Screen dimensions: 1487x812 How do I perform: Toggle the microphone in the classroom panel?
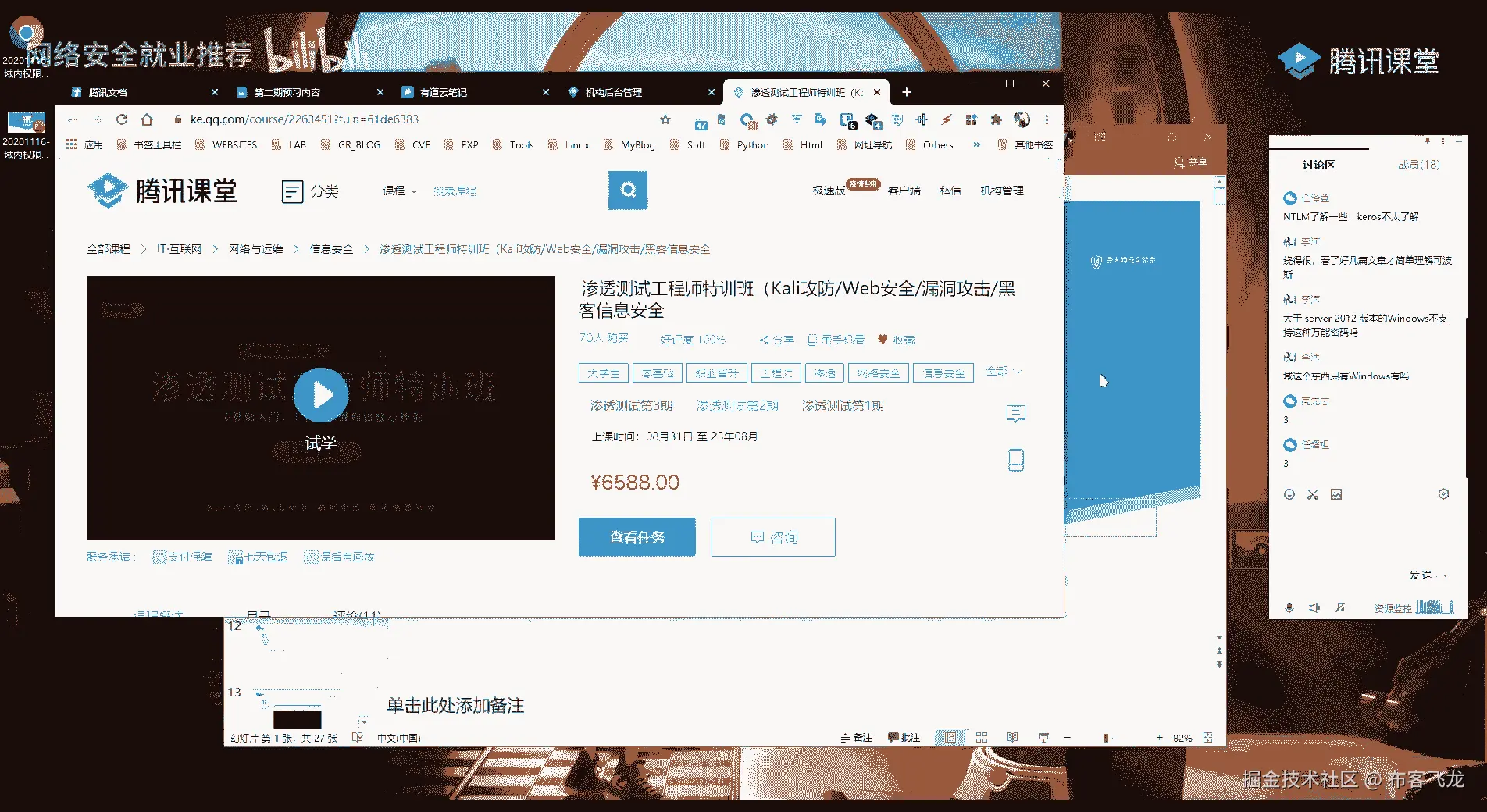click(1289, 607)
